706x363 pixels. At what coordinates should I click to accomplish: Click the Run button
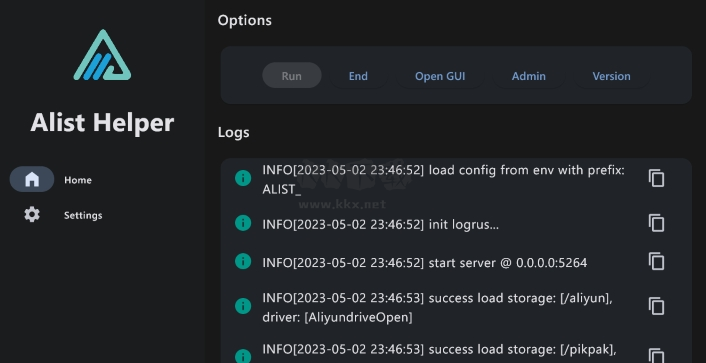(292, 76)
